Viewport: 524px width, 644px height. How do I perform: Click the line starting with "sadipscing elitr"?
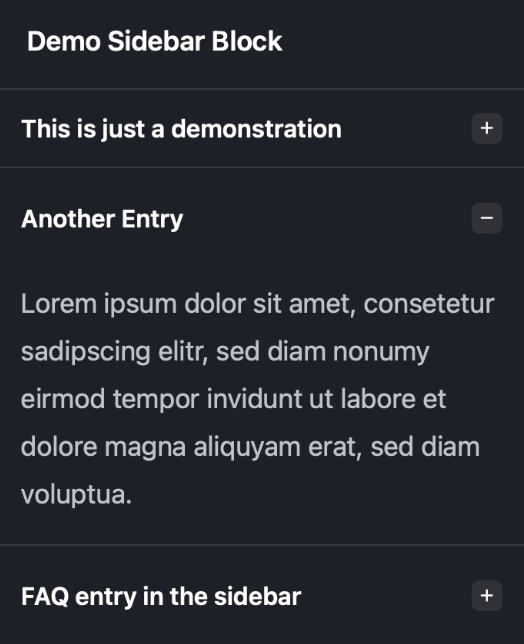tap(225, 352)
